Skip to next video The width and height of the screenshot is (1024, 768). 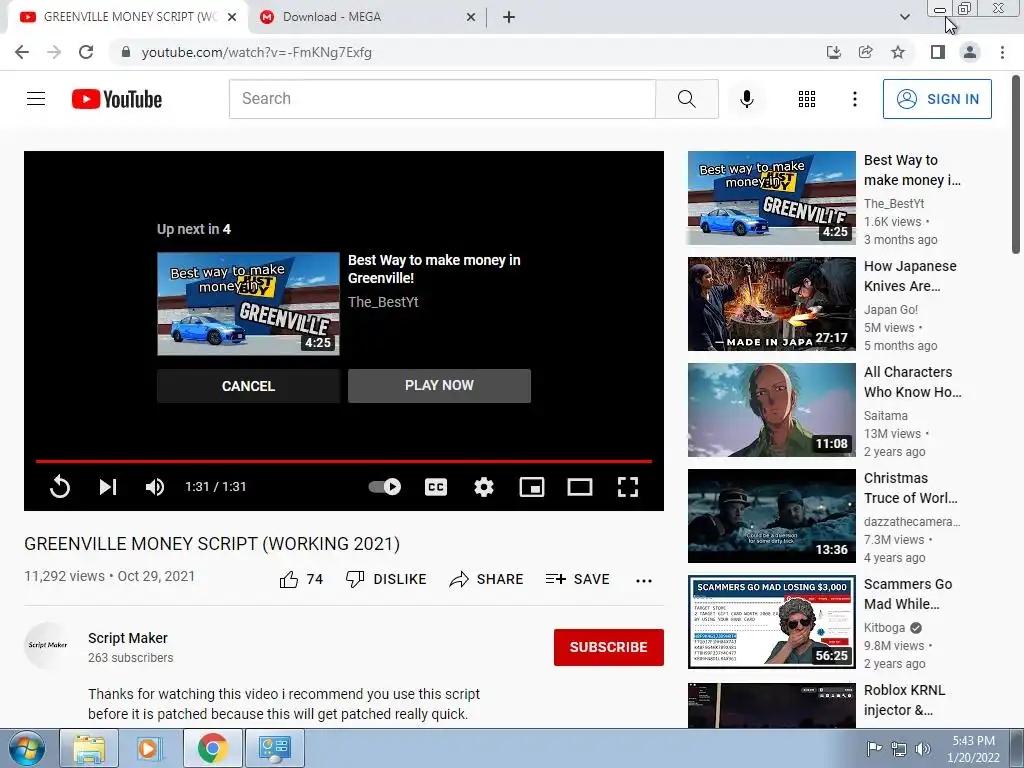tap(108, 487)
